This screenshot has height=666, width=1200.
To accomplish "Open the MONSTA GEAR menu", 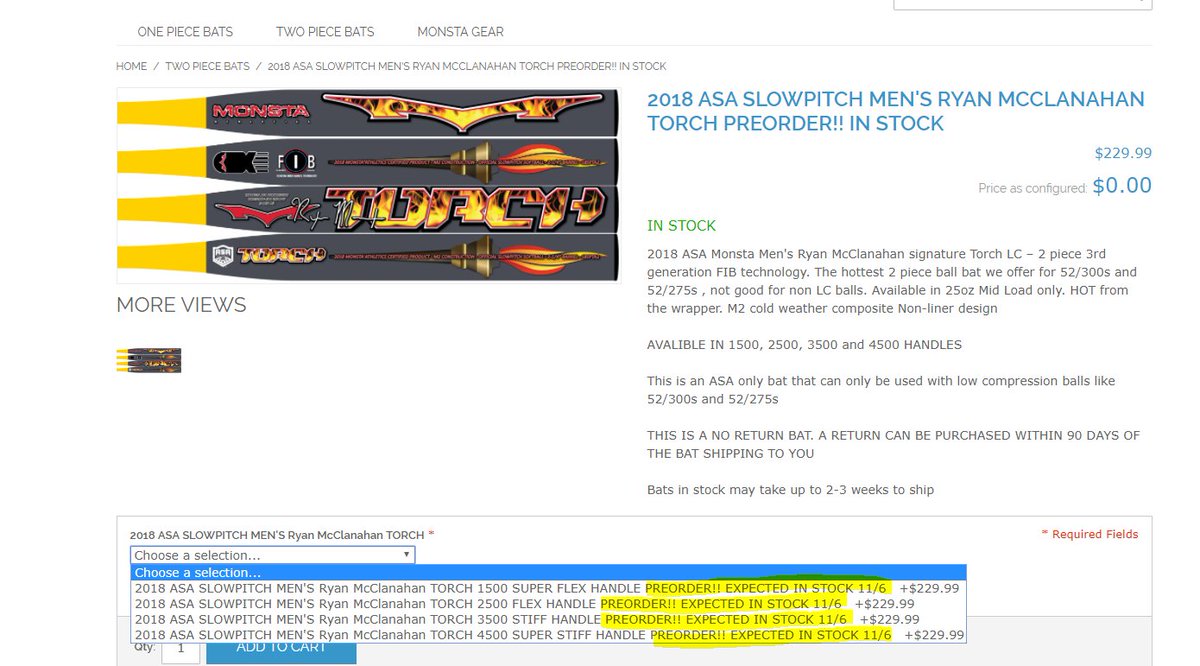I will click(460, 32).
